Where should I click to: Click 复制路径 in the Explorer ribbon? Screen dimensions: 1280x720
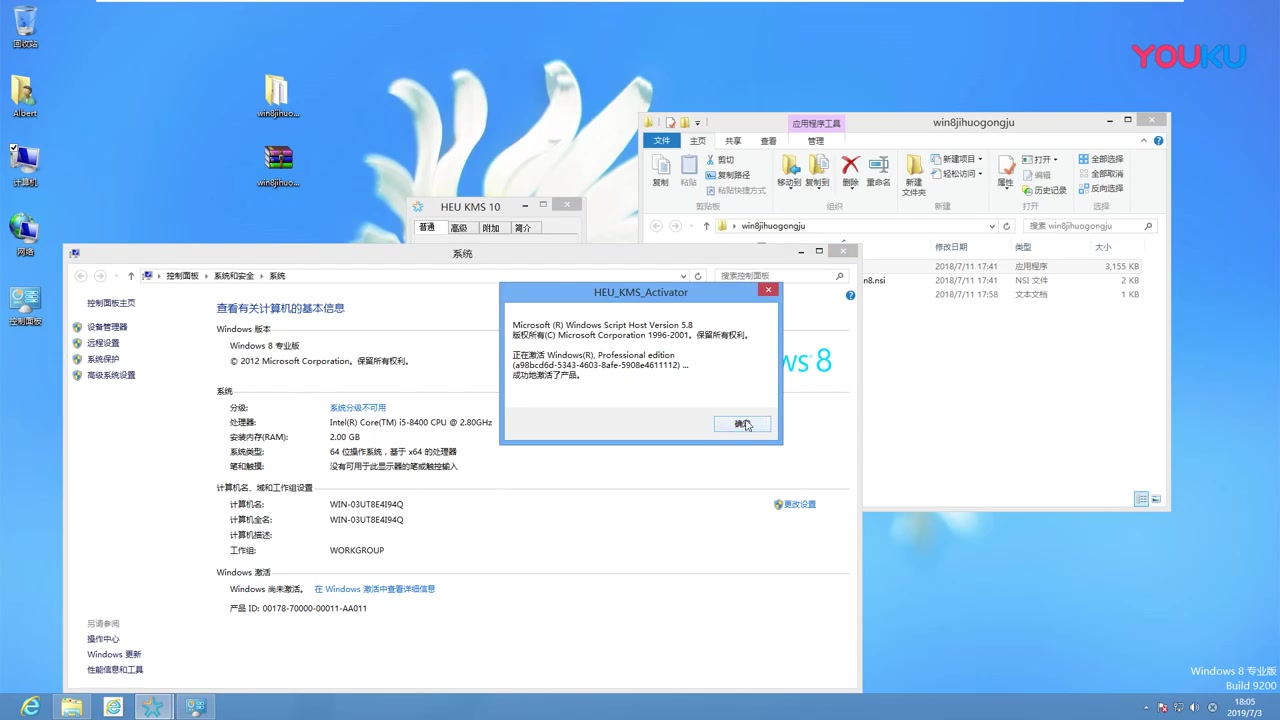coord(727,175)
